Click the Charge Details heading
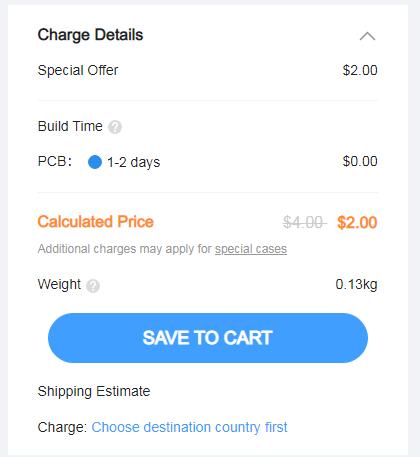 click(90, 35)
